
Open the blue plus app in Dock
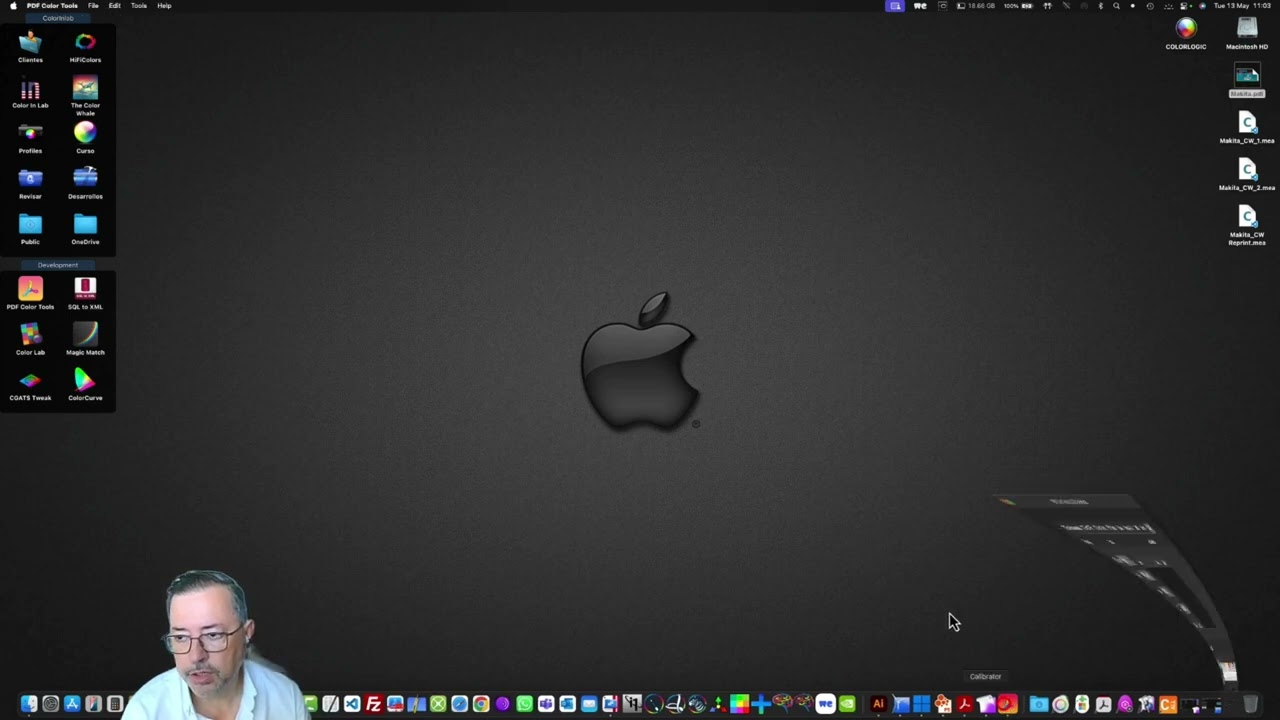761,704
